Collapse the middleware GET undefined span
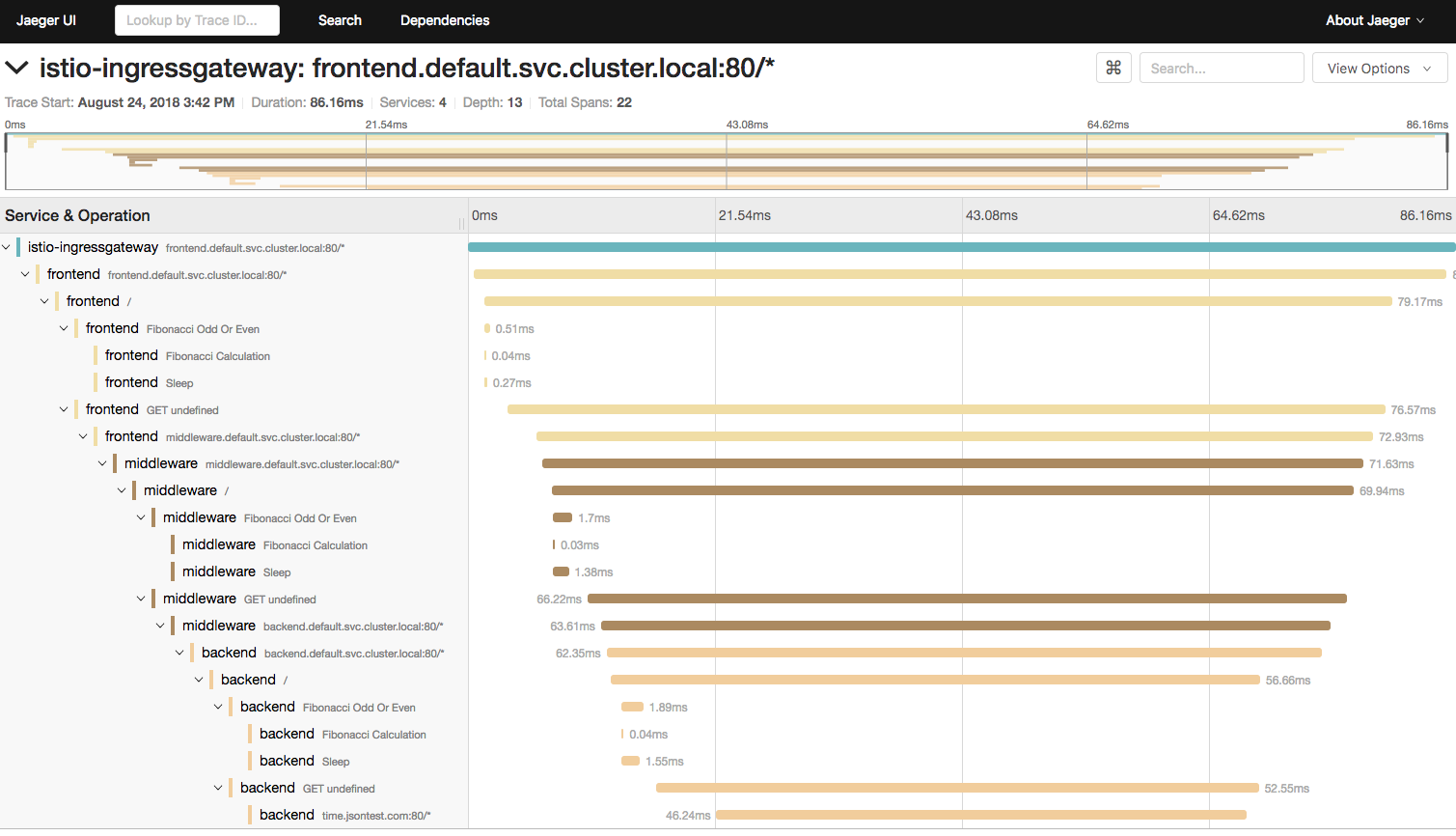This screenshot has width=1456, height=836. (x=142, y=599)
